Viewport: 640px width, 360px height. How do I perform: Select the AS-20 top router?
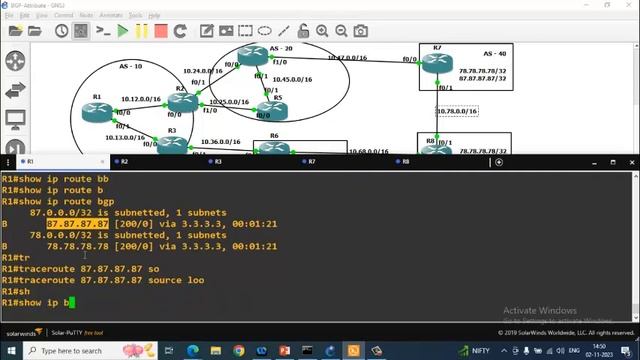[253, 56]
